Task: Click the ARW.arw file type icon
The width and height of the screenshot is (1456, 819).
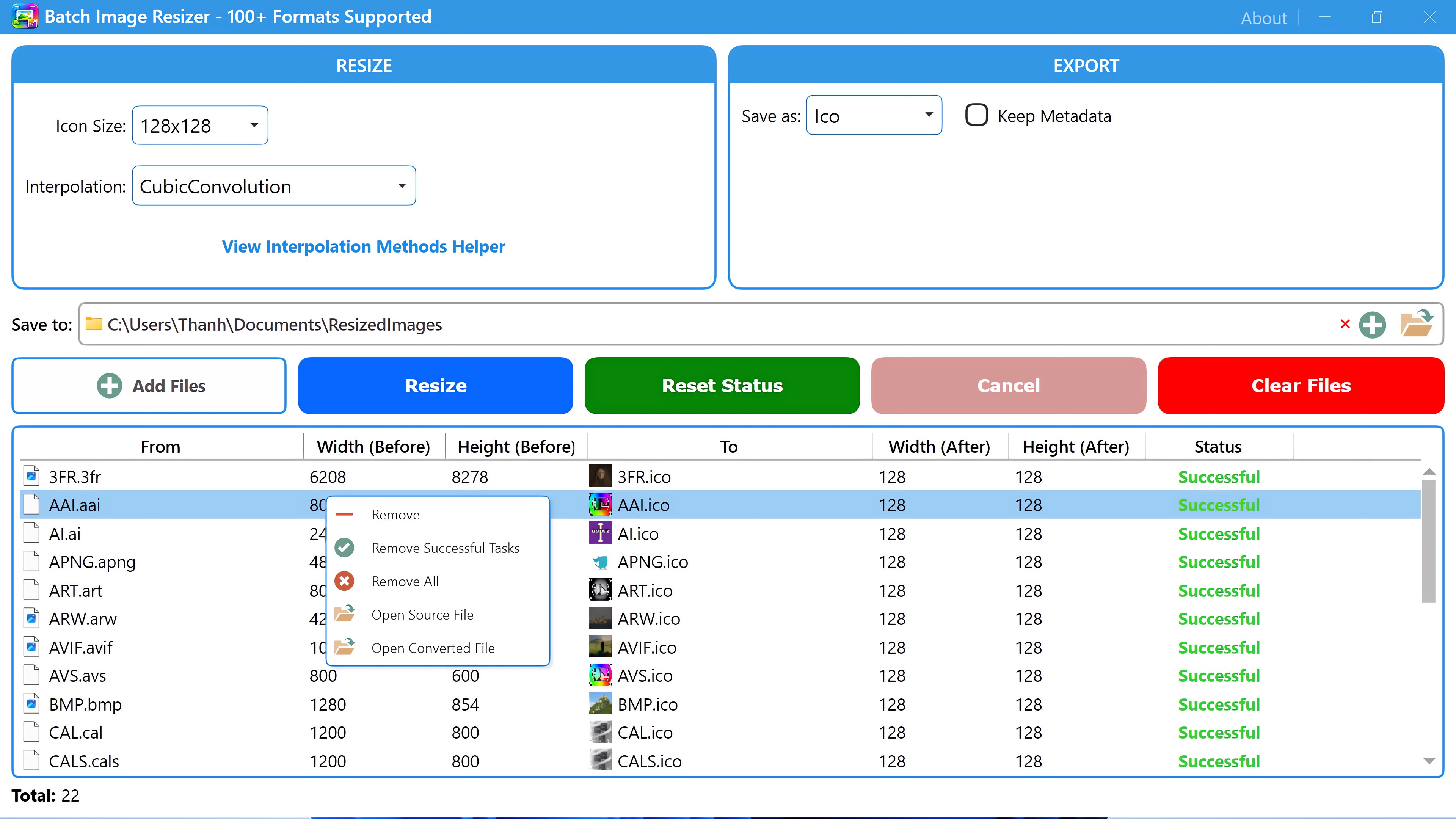Action: coord(31,618)
